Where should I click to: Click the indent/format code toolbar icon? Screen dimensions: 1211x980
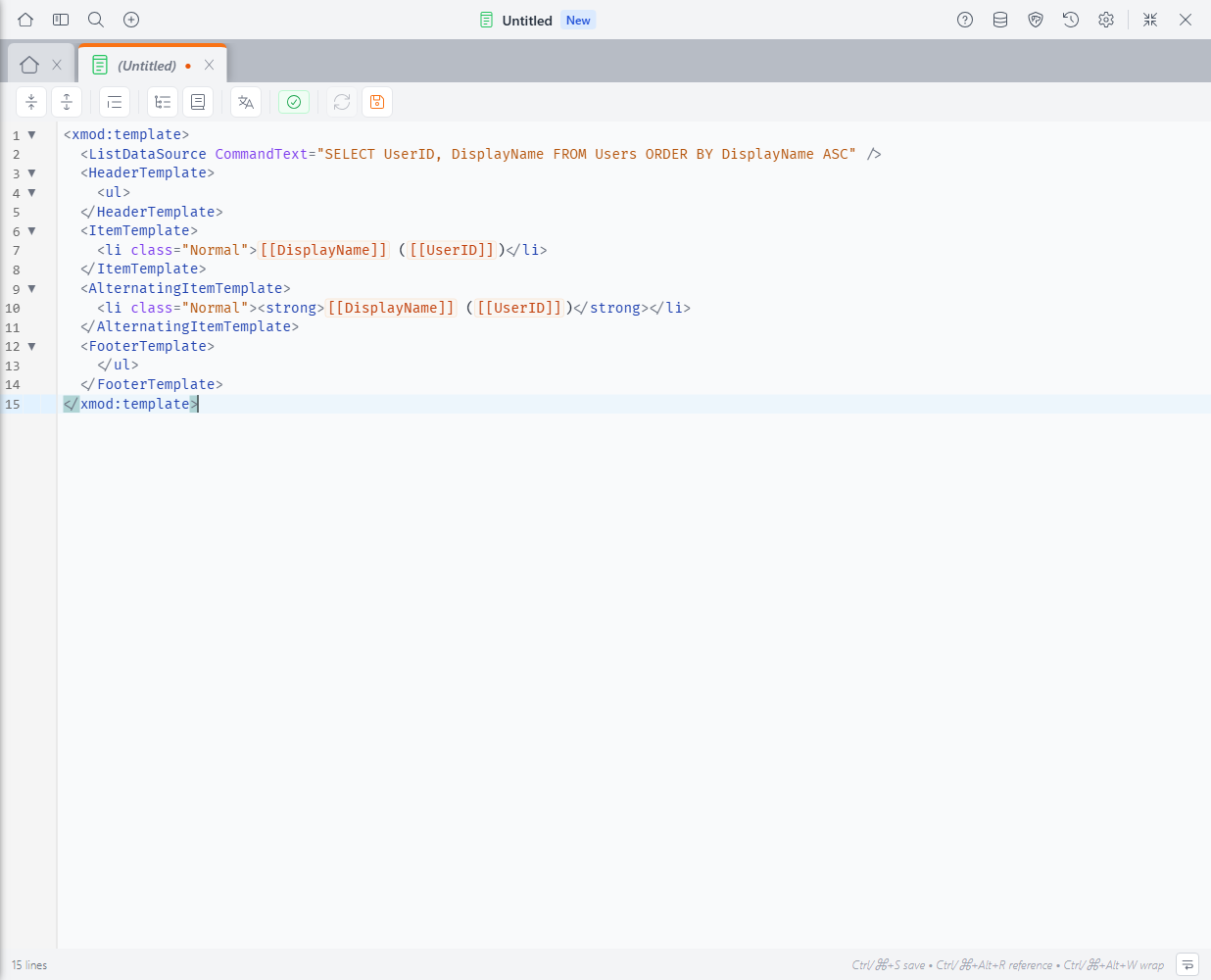pyautogui.click(x=115, y=102)
